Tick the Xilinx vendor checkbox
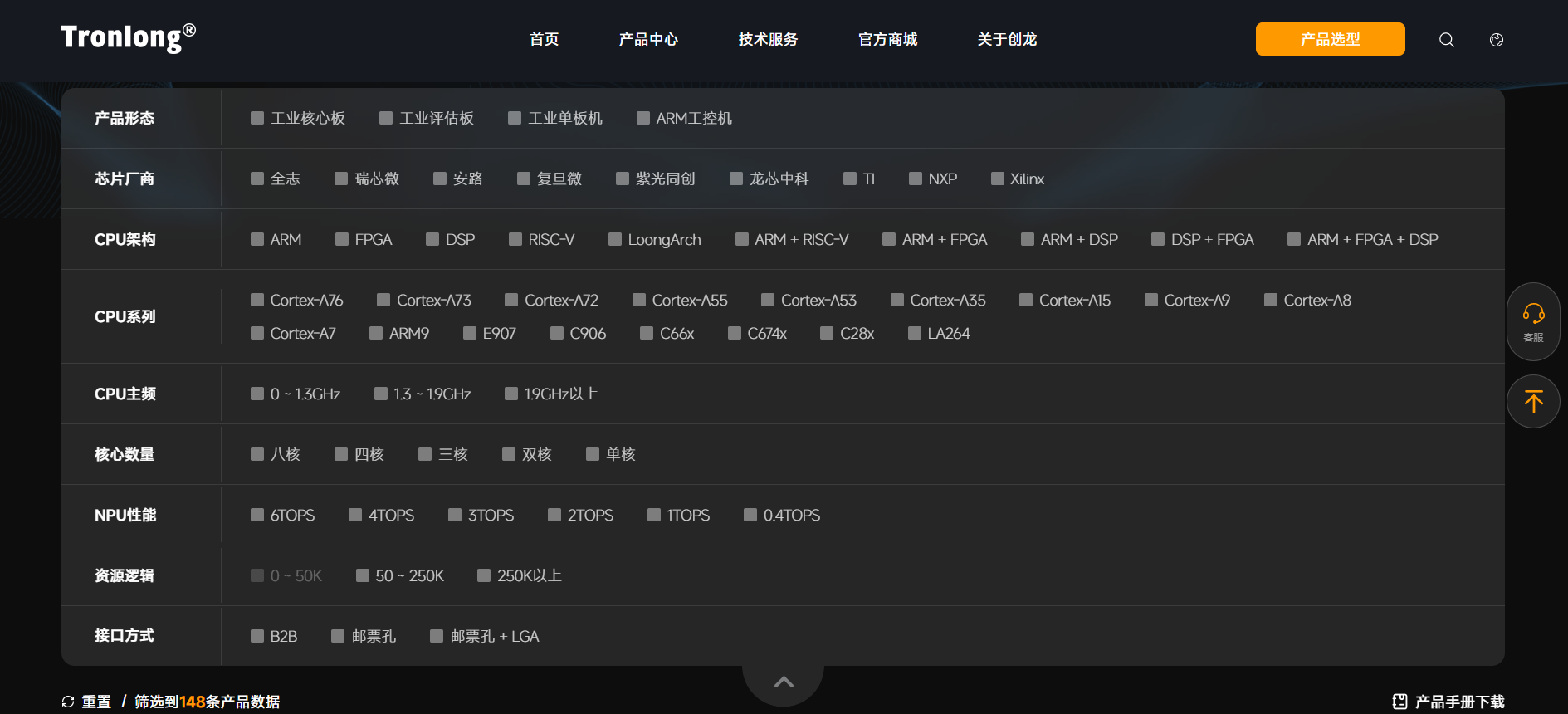The width and height of the screenshot is (1568, 714). [x=998, y=178]
